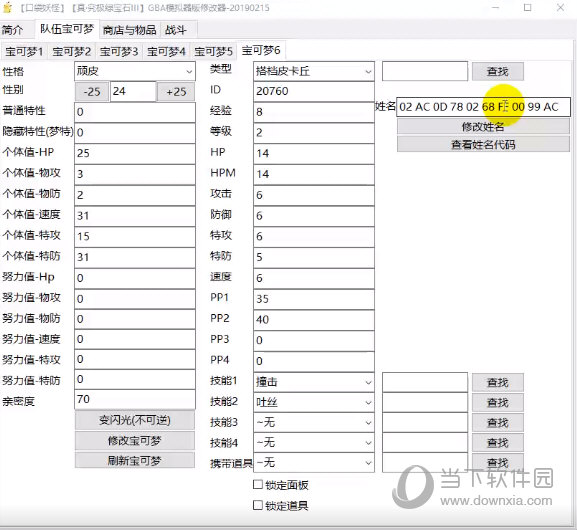Click 查找 button for 技能3

click(x=498, y=423)
